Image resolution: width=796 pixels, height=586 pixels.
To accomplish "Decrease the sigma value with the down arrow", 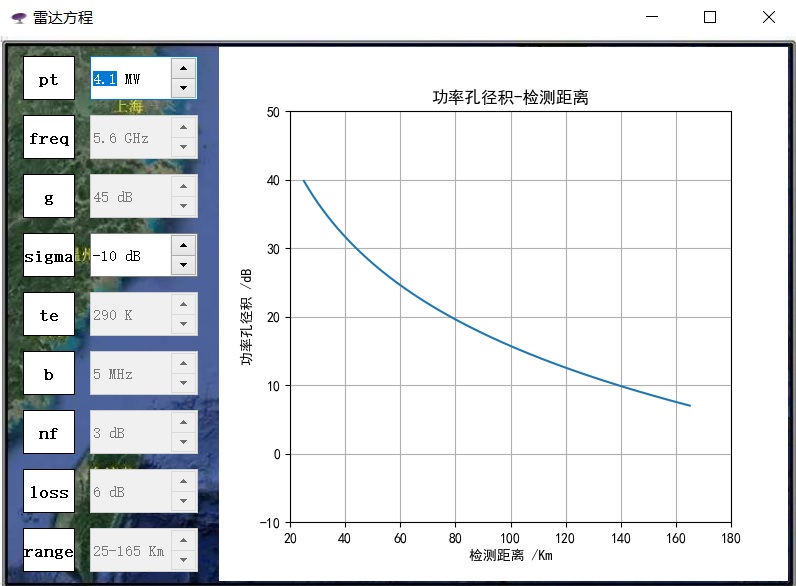I will (x=183, y=265).
